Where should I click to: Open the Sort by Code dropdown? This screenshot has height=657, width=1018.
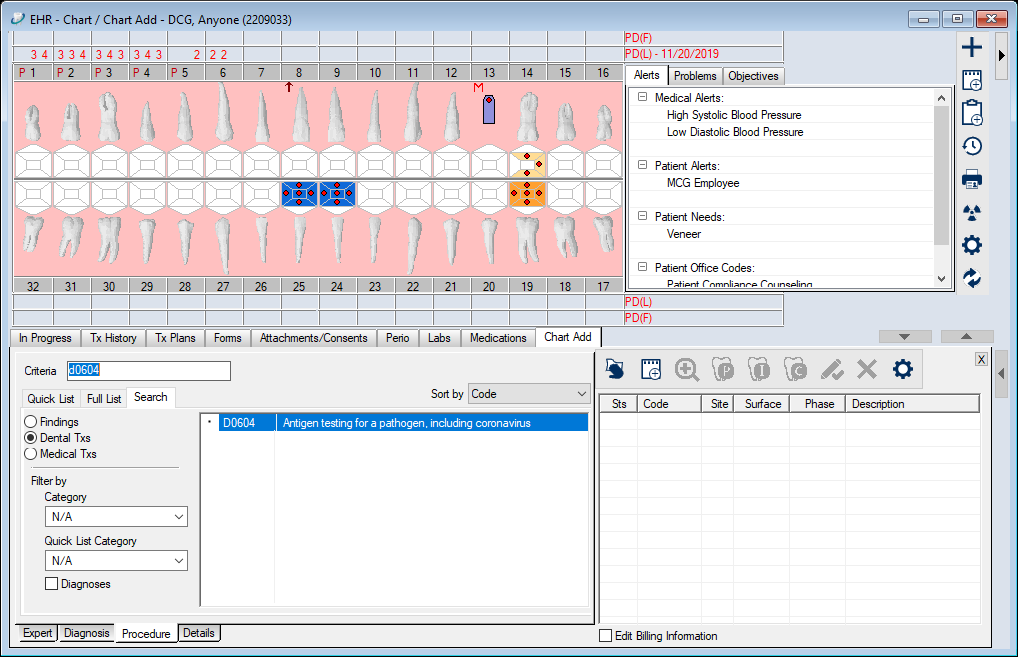pos(529,394)
